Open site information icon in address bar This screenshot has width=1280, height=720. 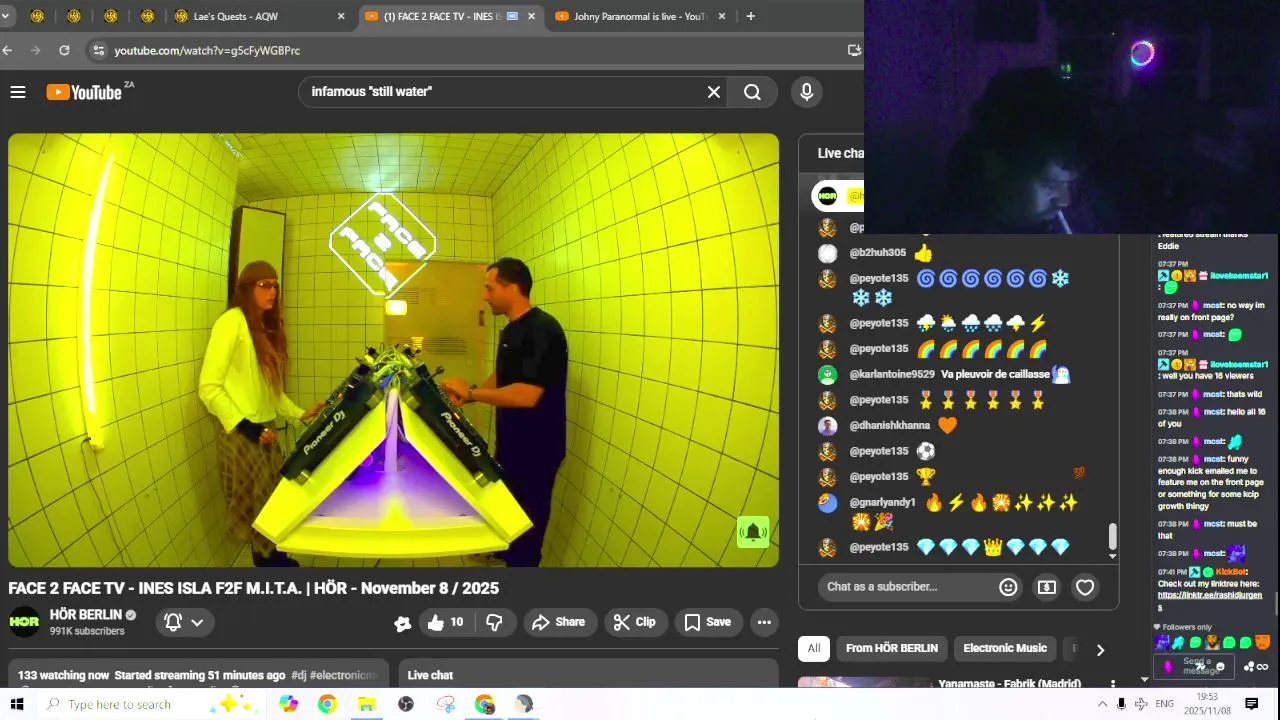(x=97, y=50)
